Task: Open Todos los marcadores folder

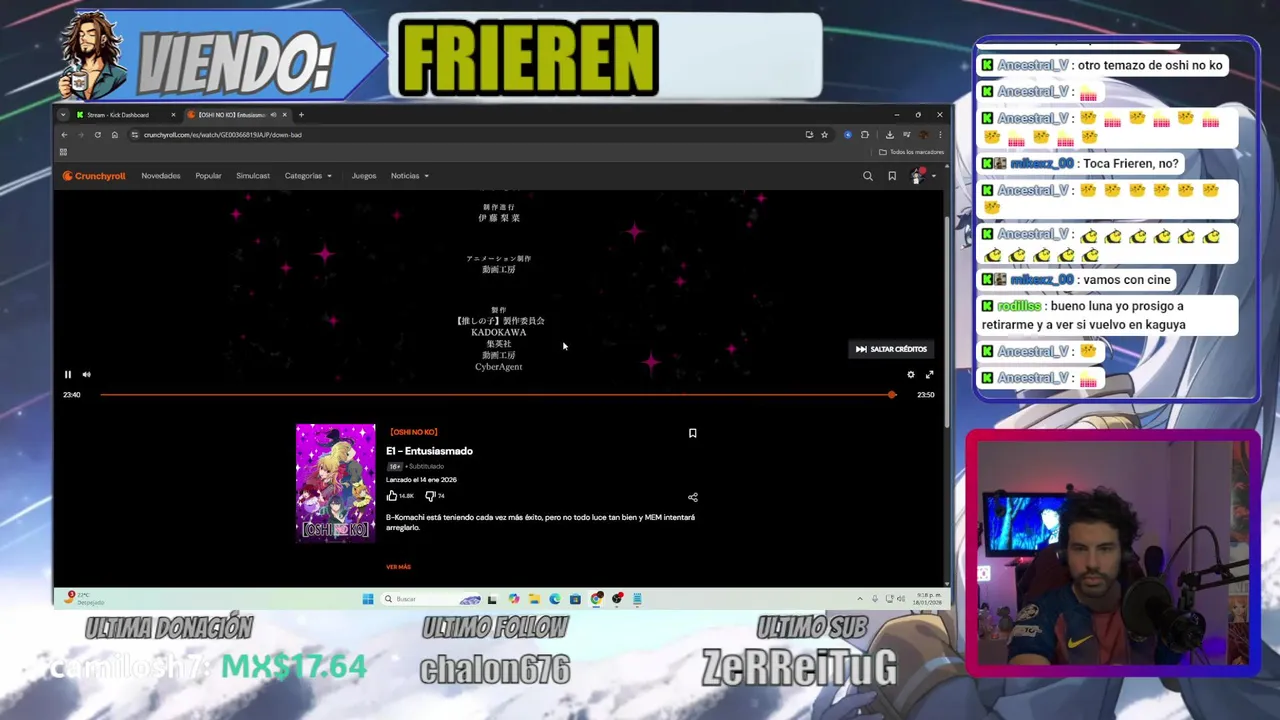Action: click(911, 152)
